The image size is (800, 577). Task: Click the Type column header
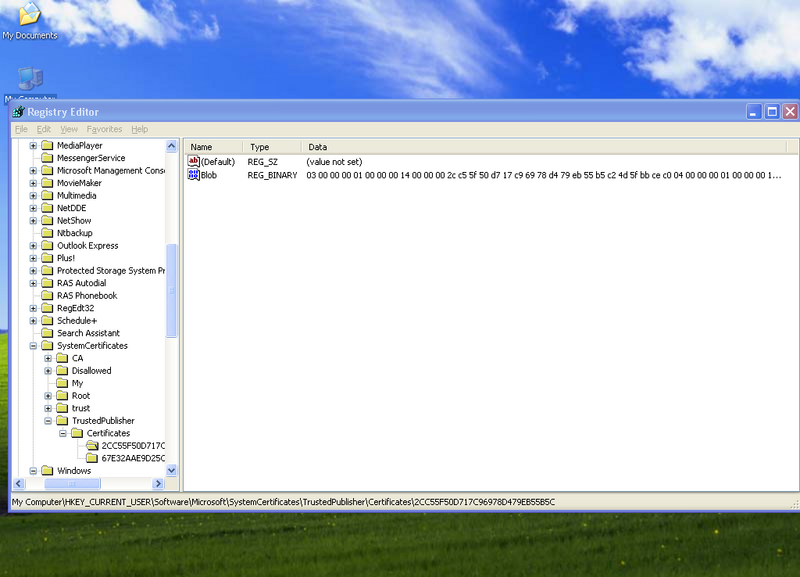(272, 147)
